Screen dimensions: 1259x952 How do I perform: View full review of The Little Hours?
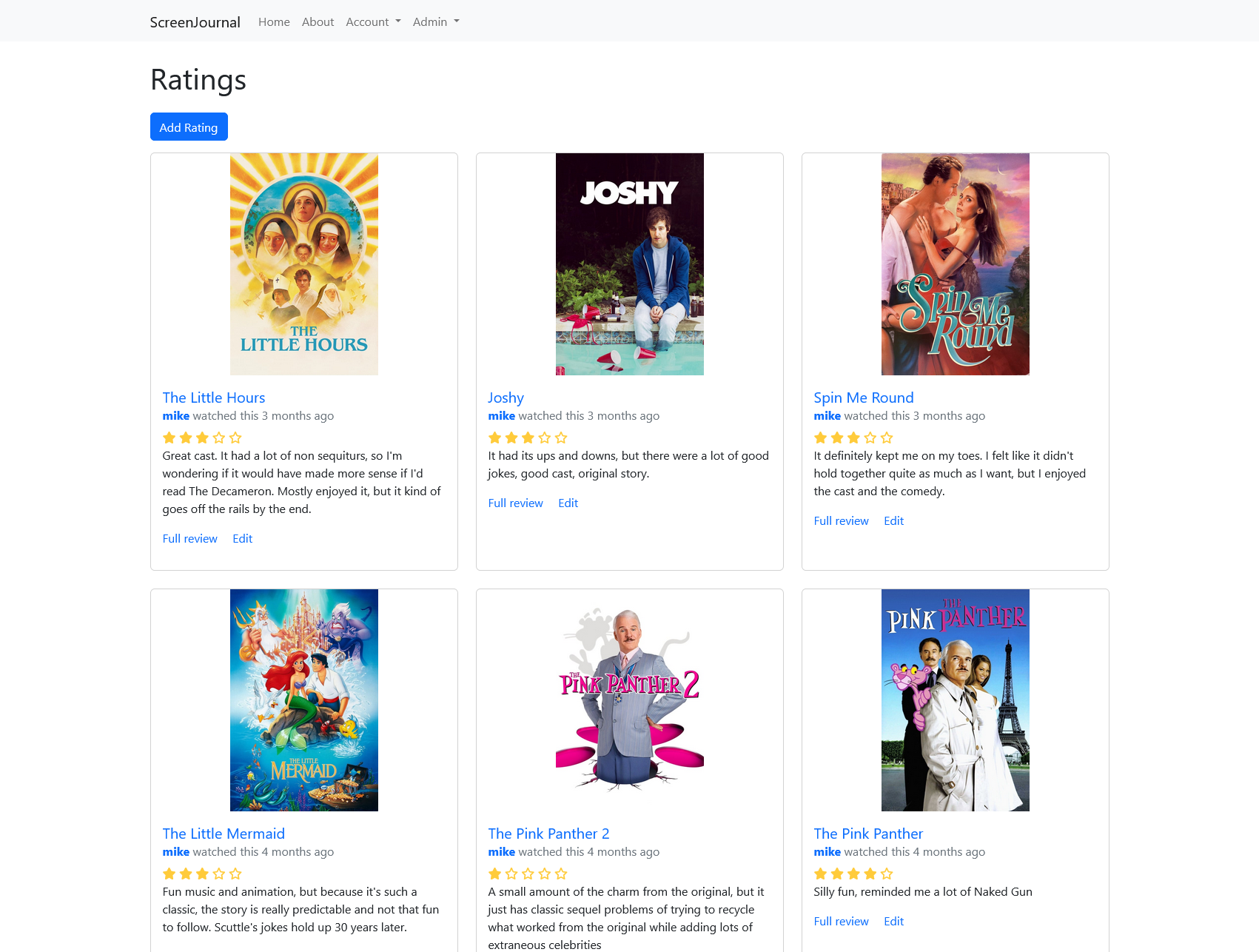click(189, 538)
